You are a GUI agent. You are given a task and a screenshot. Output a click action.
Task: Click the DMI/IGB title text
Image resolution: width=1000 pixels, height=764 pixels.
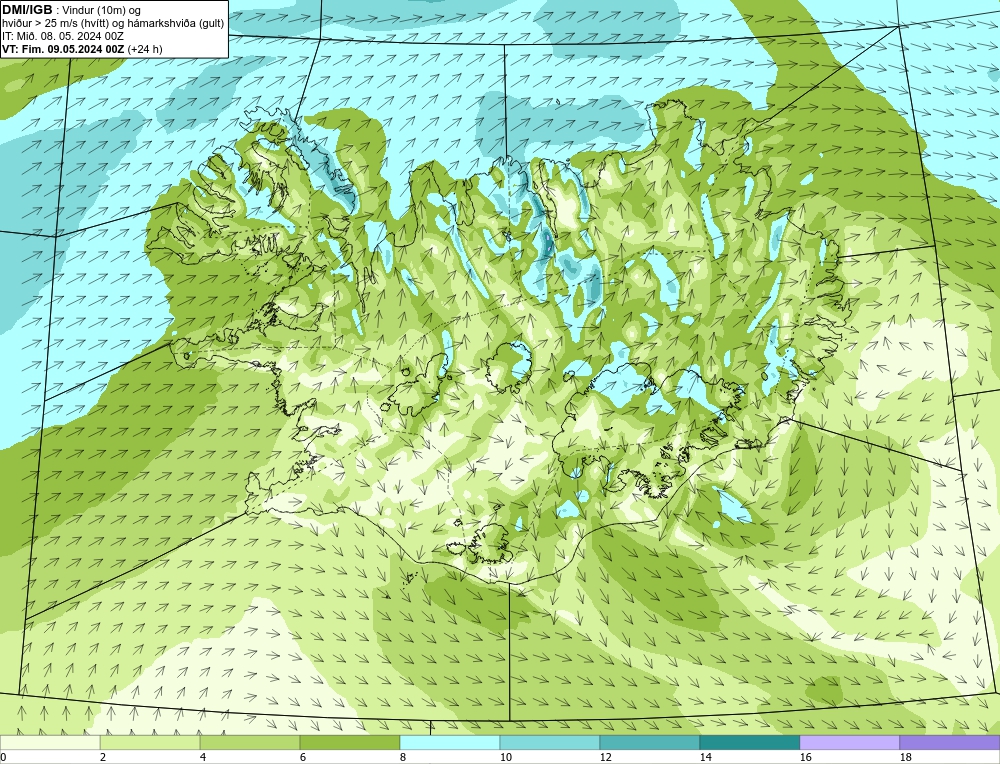(28, 10)
